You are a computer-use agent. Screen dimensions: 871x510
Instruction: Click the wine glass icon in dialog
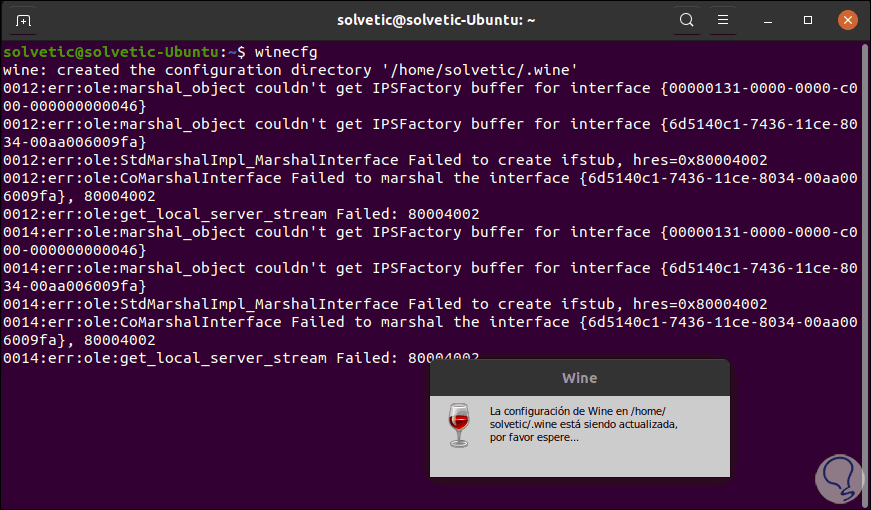click(x=458, y=426)
